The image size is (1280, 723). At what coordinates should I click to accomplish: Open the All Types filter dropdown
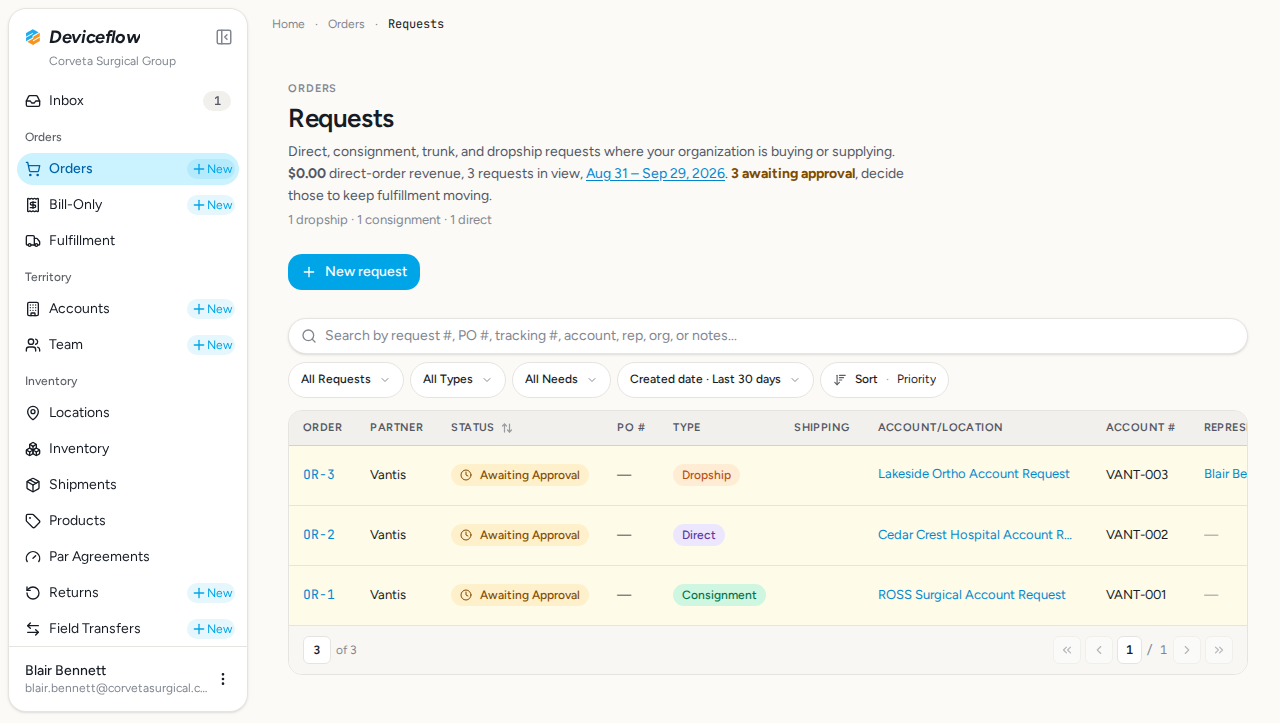(458, 380)
